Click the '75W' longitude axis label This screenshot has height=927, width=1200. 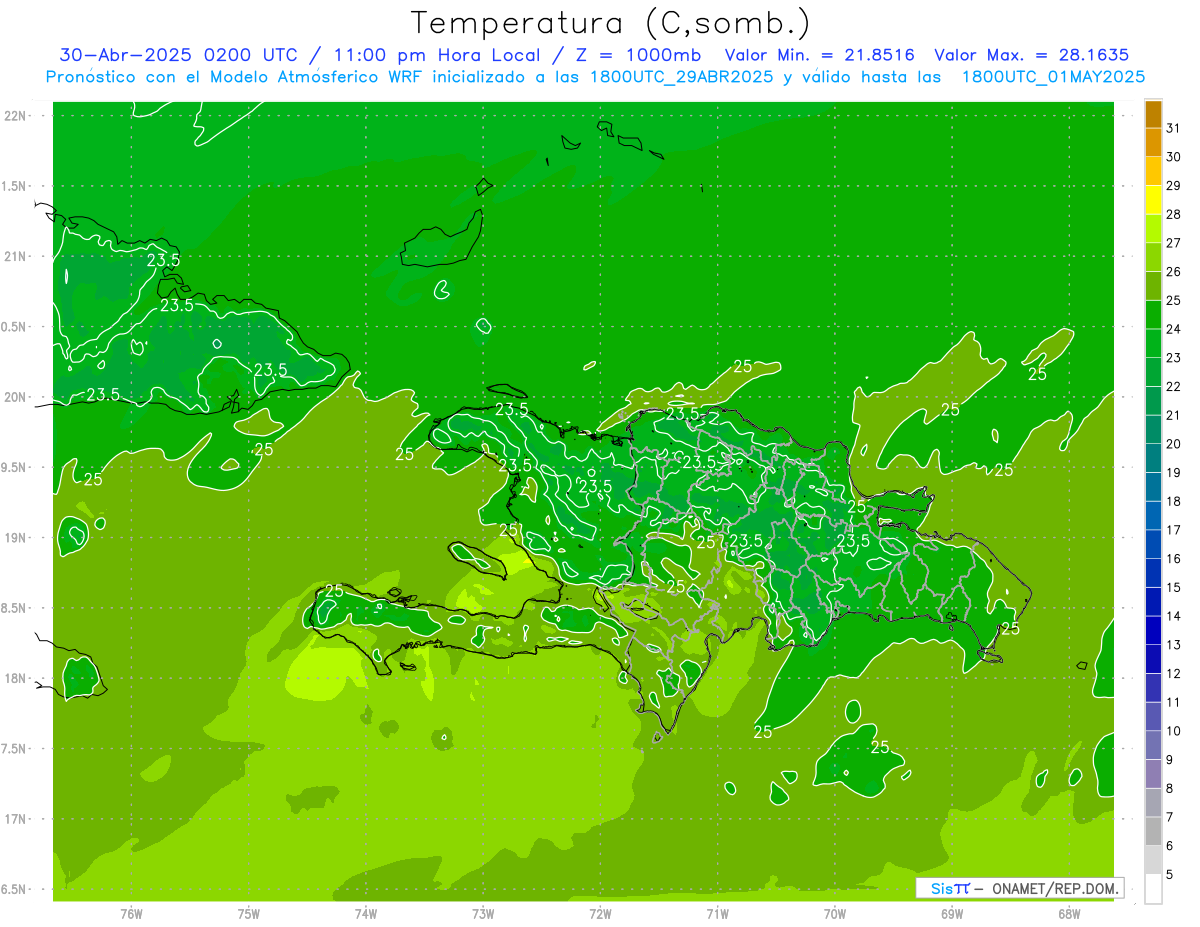[x=249, y=914]
